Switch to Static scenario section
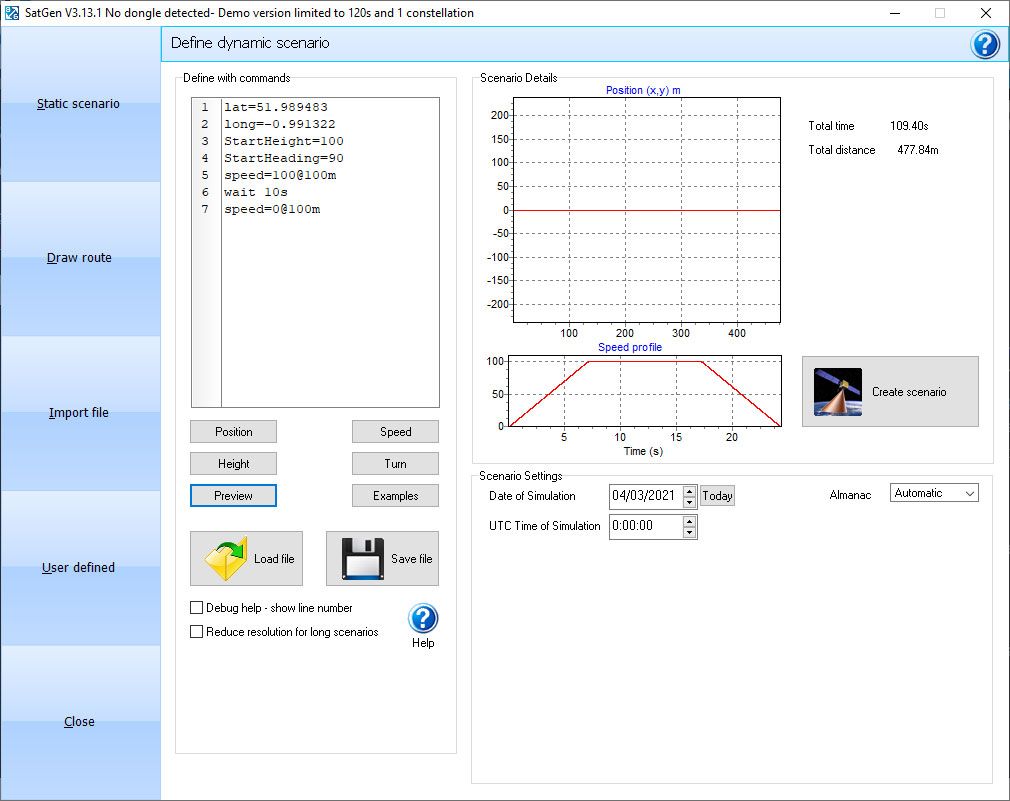Screen dimensions: 1010x801 click(x=79, y=104)
